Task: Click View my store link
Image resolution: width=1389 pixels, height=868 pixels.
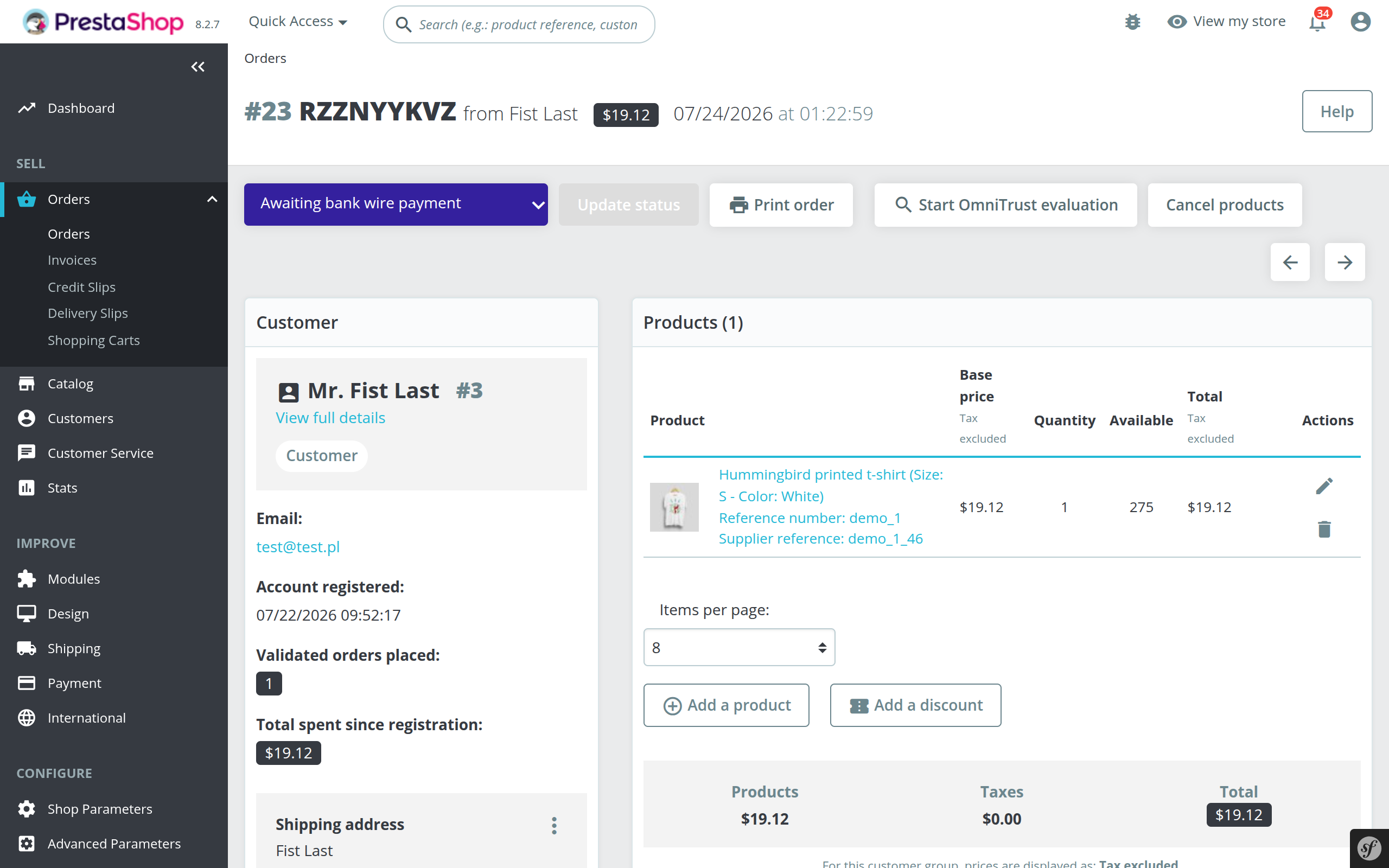Action: tap(1239, 22)
